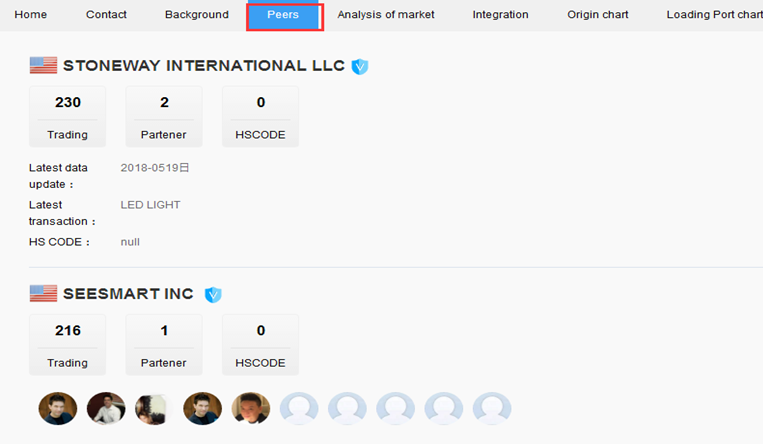Open Stoneway International LLC company link
763x445 pixels.
pos(204,66)
